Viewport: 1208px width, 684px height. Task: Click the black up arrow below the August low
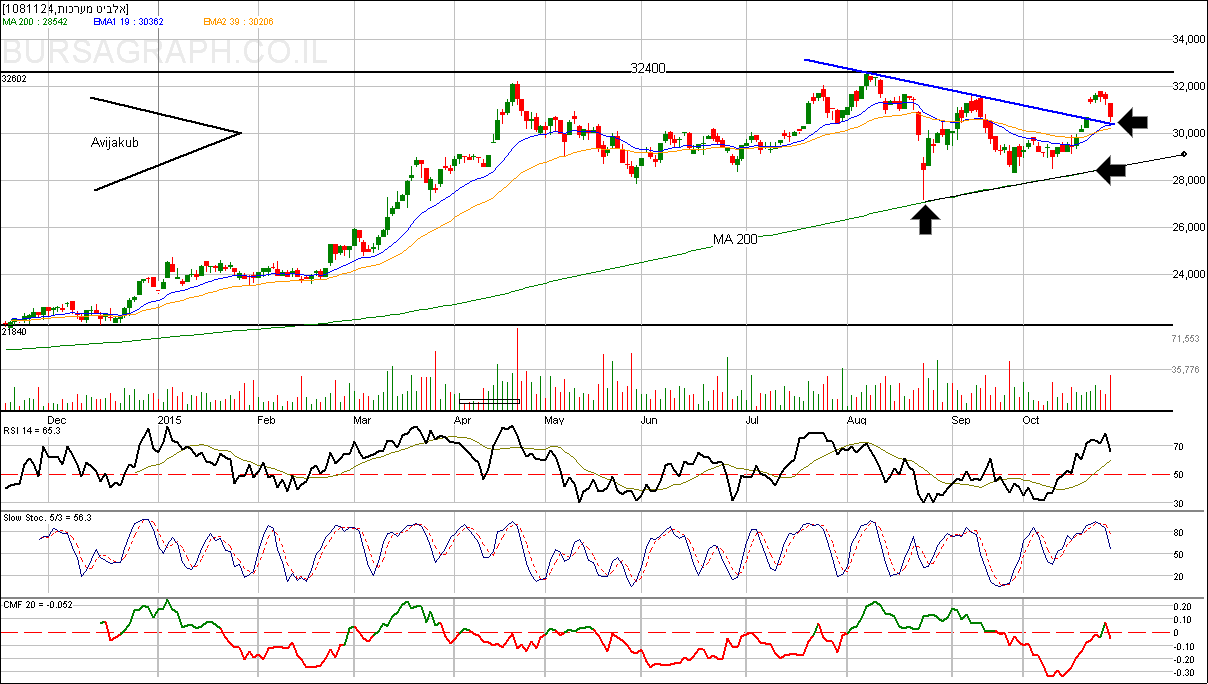point(927,219)
